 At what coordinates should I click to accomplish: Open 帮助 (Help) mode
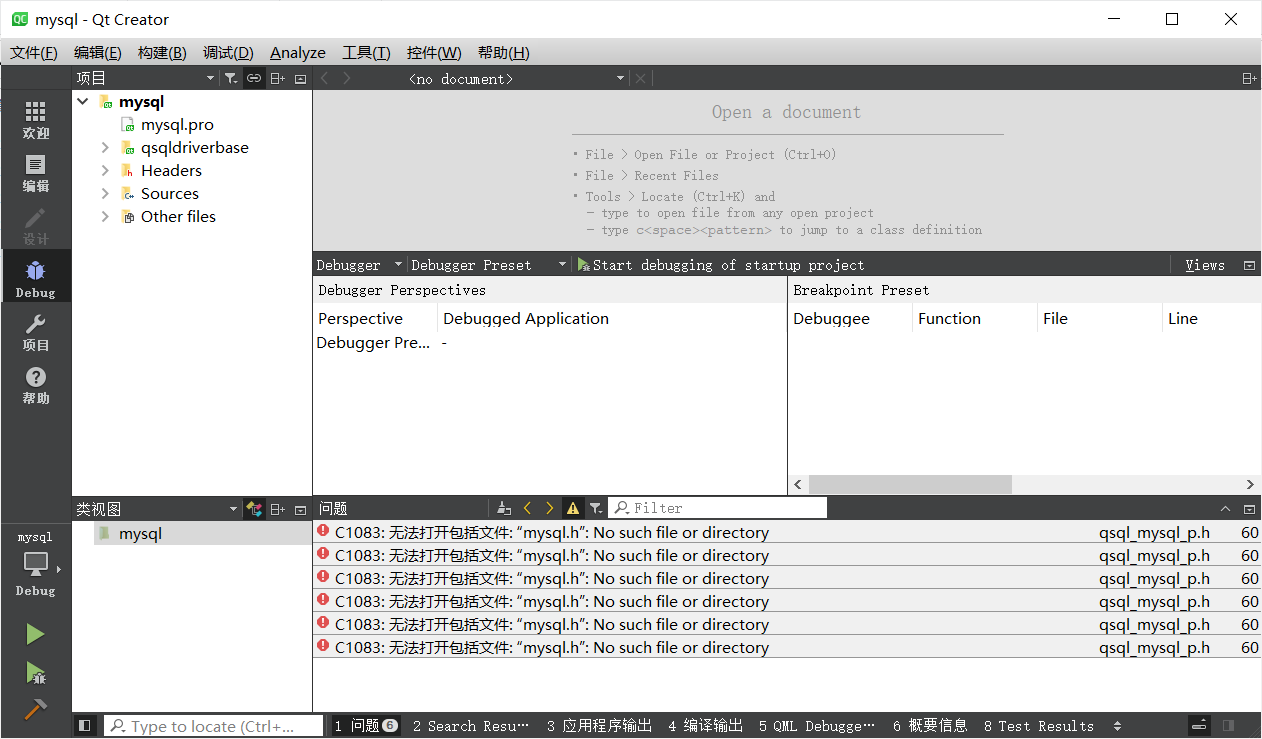(x=36, y=384)
